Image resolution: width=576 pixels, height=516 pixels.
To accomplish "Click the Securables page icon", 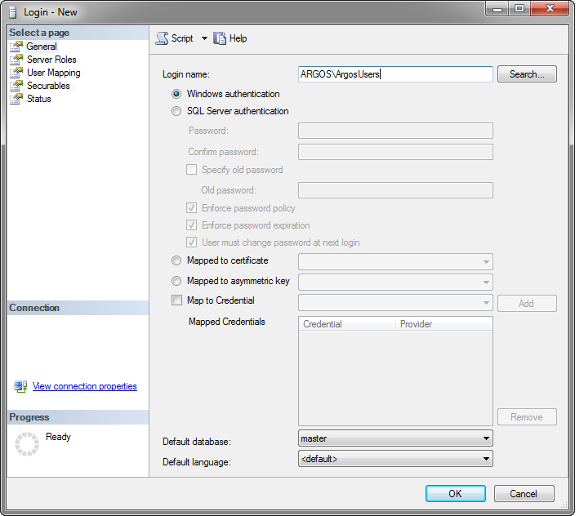I will pos(16,86).
